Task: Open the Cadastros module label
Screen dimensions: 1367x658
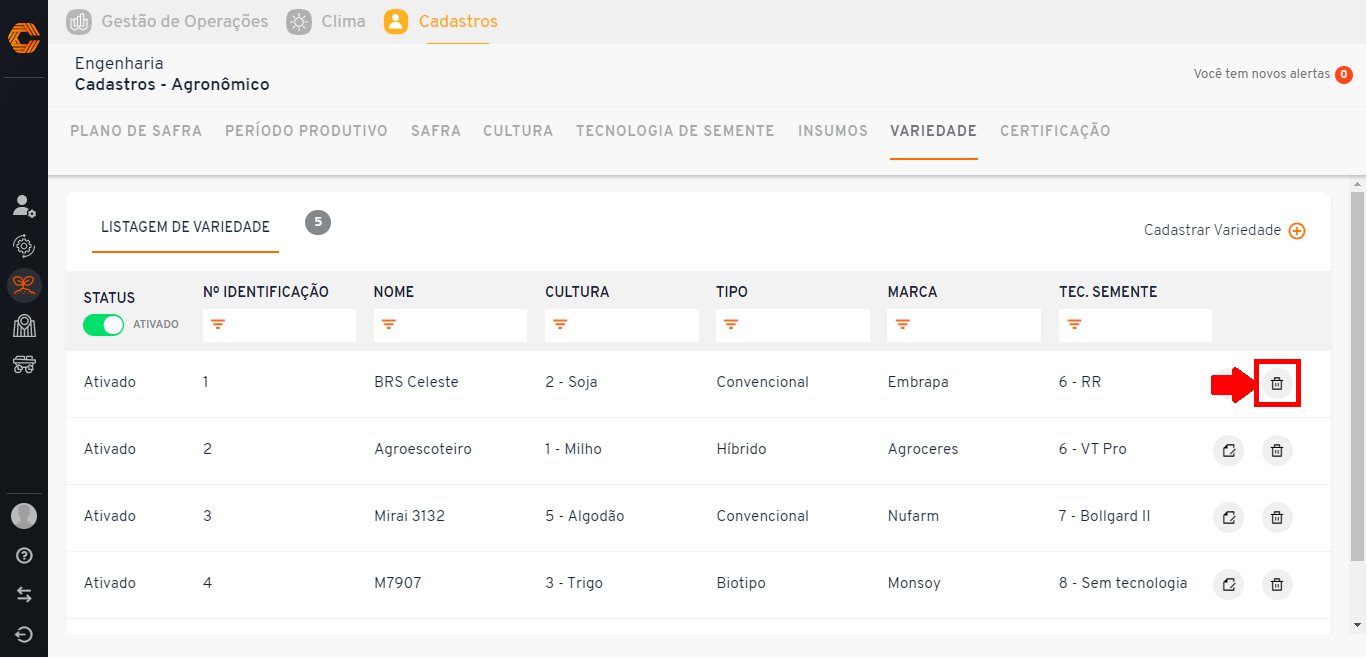Action: click(x=458, y=21)
